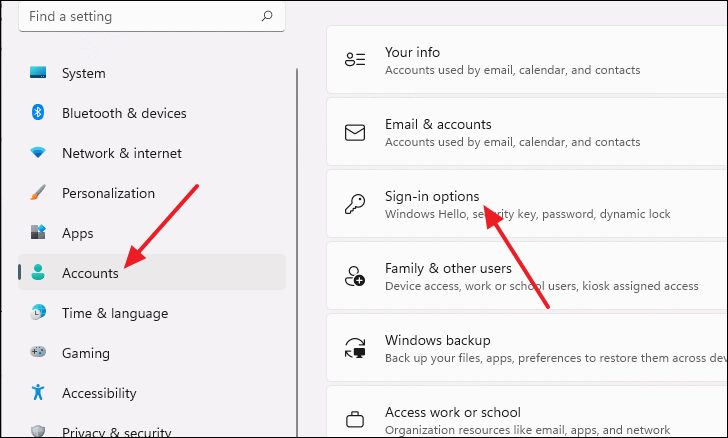Screen dimensions: 728x438
Task: Go to Gaming settings
Action: [x=152, y=353]
